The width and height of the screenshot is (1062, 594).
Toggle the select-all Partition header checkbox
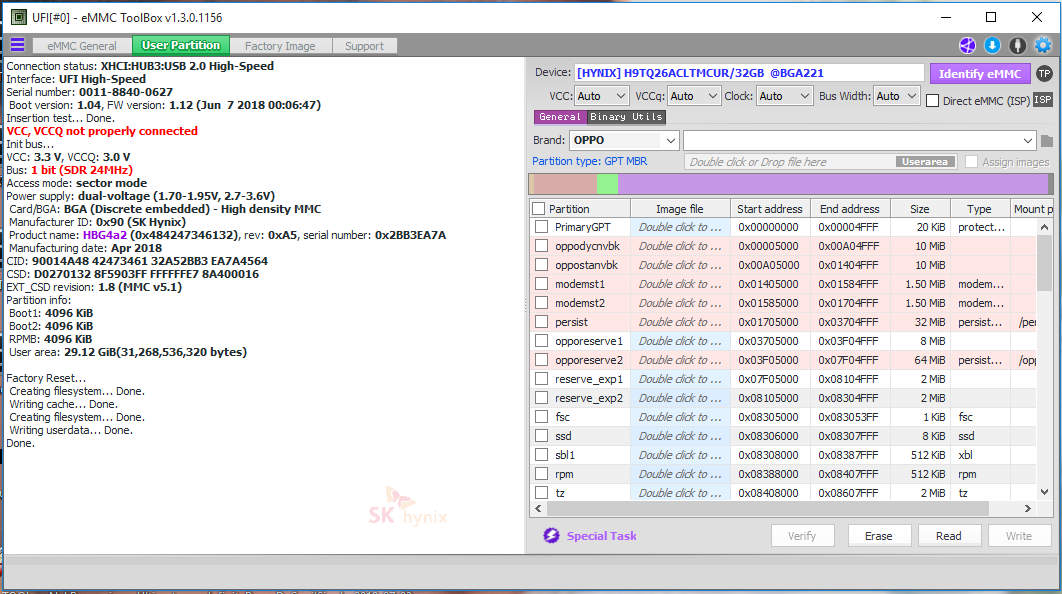point(539,209)
